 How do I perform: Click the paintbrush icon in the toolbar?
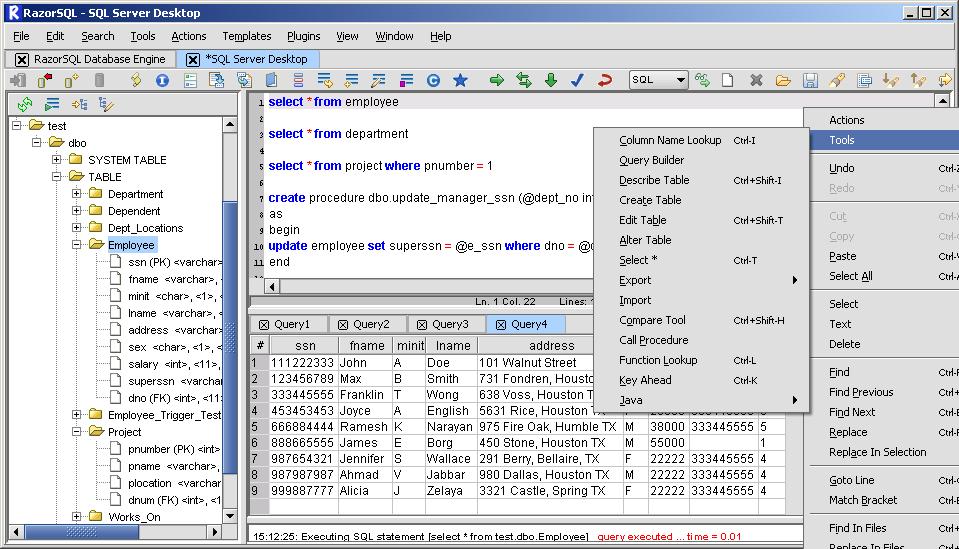[x=837, y=80]
